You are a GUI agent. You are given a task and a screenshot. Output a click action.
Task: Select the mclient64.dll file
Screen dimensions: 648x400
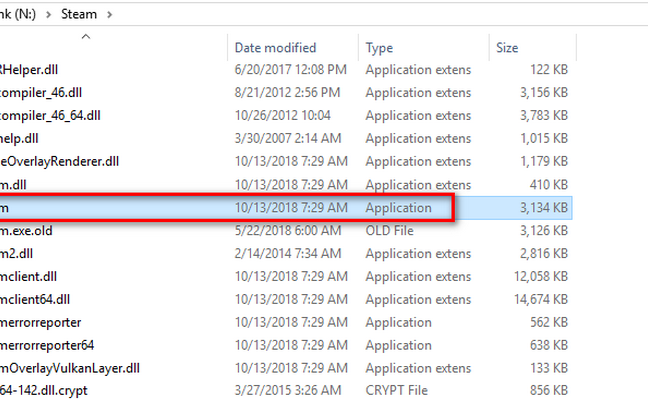35,300
